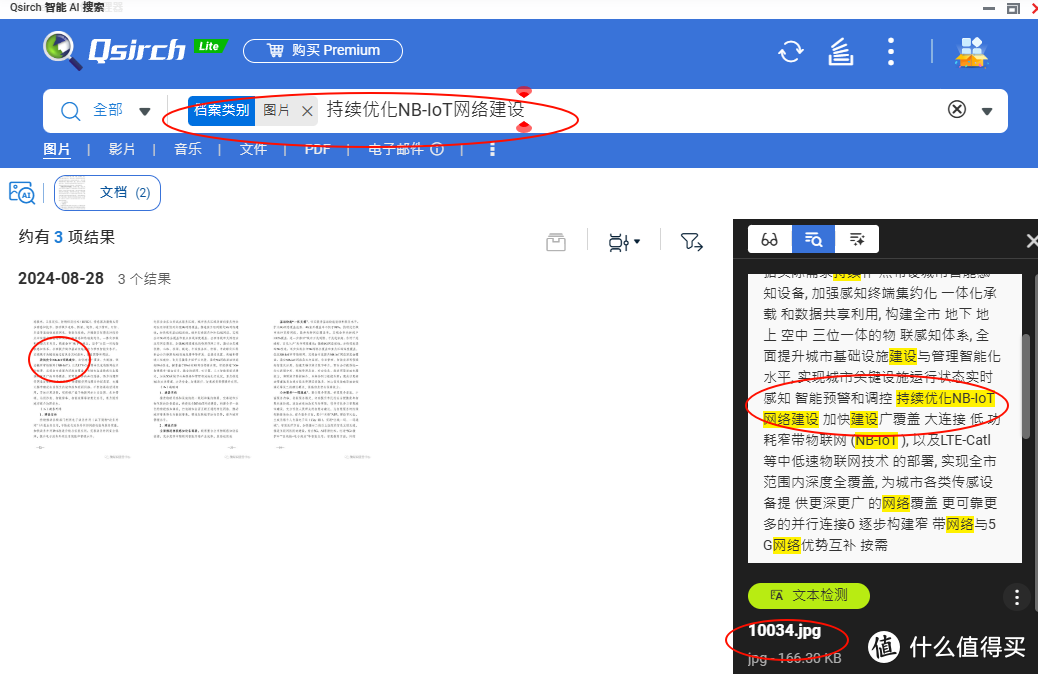Image resolution: width=1038 pixels, height=674 pixels.
Task: Switch to the PDF tab
Action: pyautogui.click(x=317, y=148)
